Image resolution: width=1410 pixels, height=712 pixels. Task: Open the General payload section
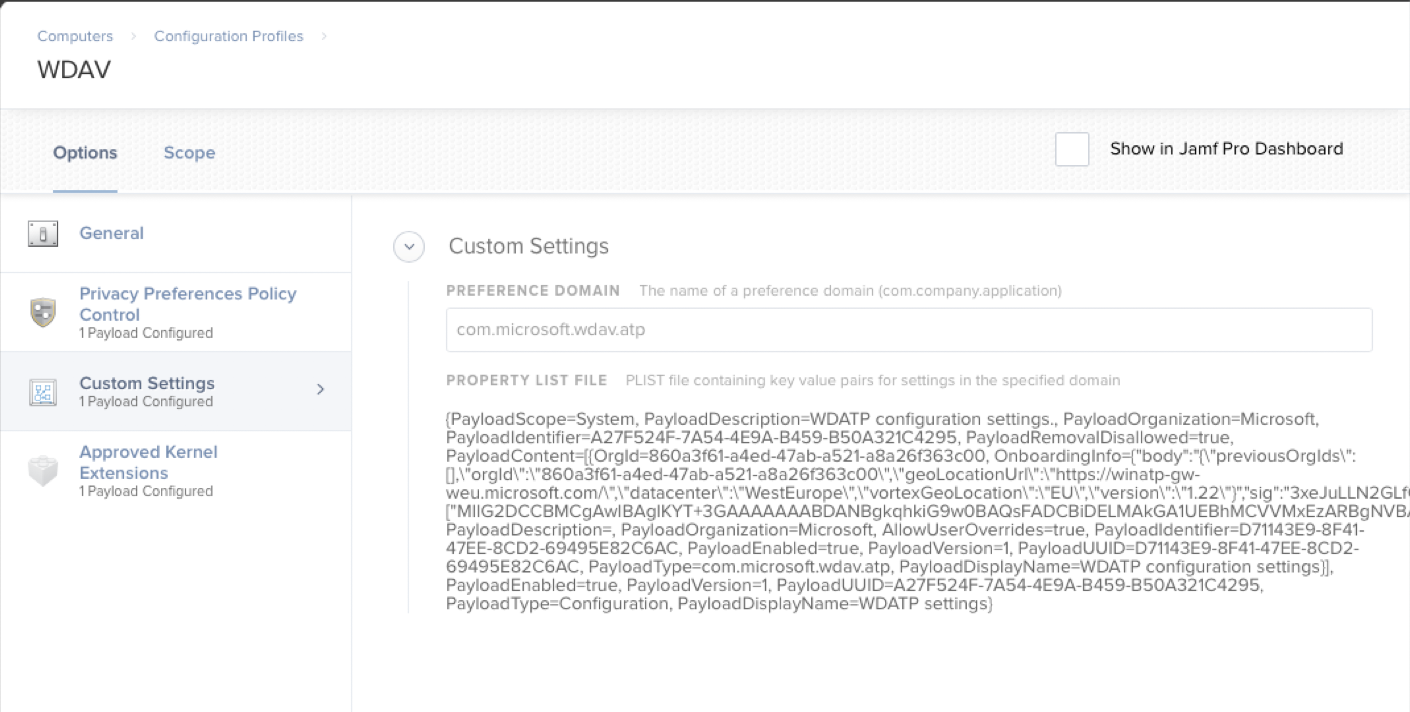tap(111, 233)
